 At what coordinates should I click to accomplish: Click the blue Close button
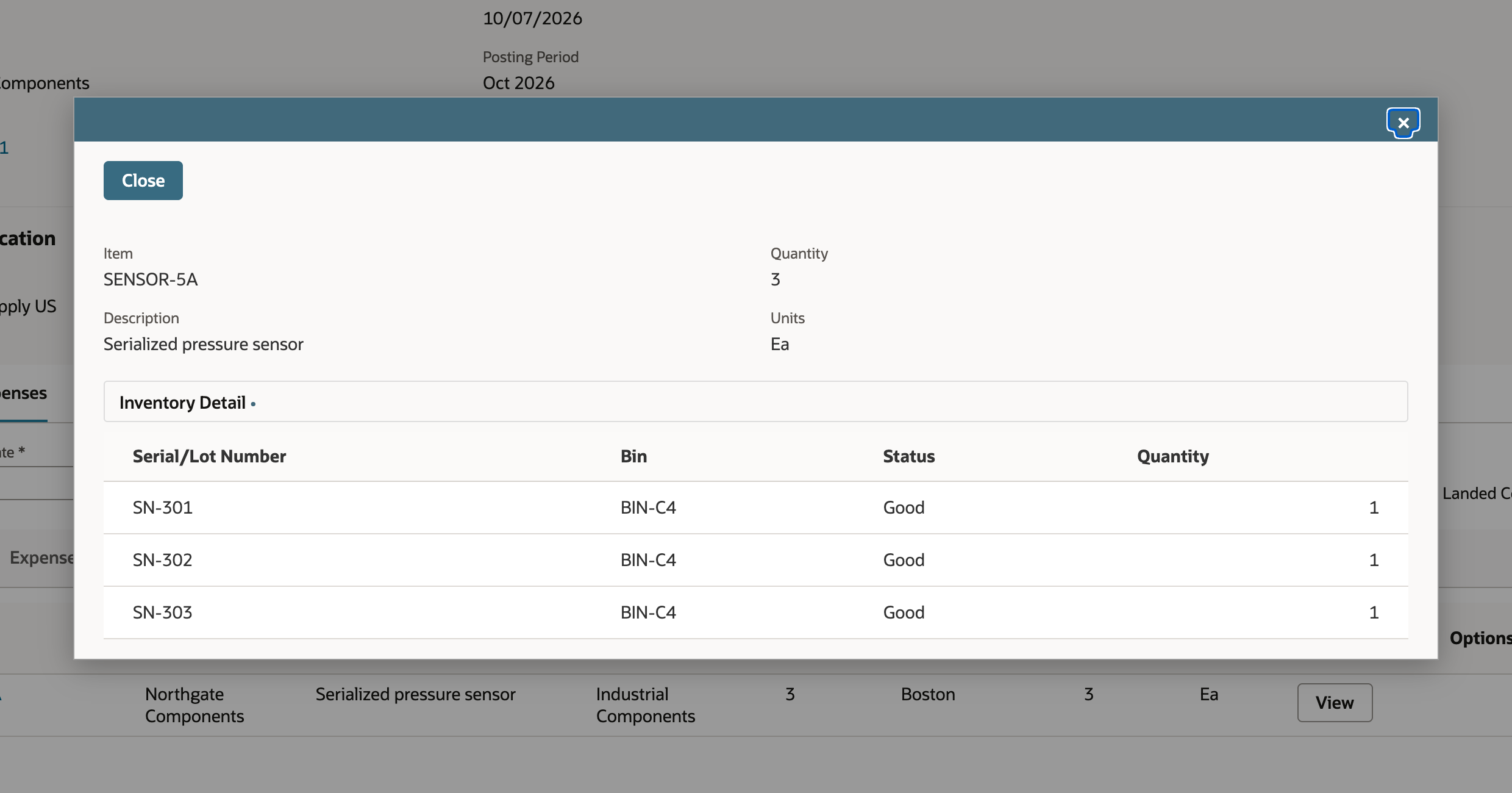pos(143,181)
